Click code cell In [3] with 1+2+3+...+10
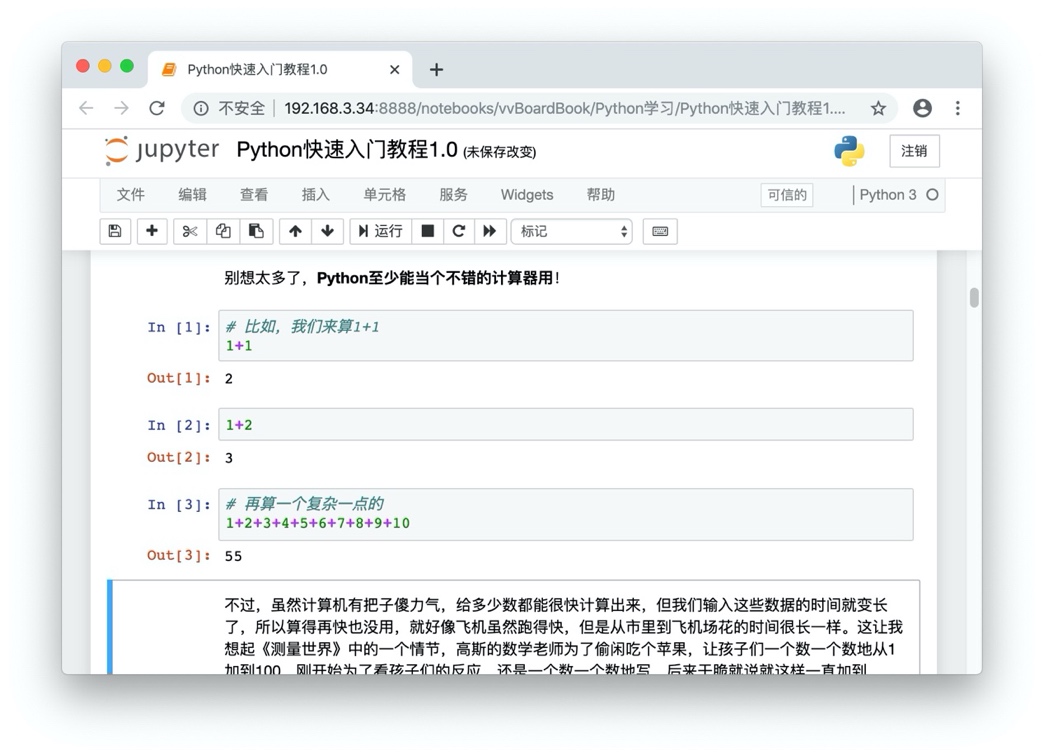This screenshot has width=1044, height=756. pyautogui.click(x=566, y=514)
